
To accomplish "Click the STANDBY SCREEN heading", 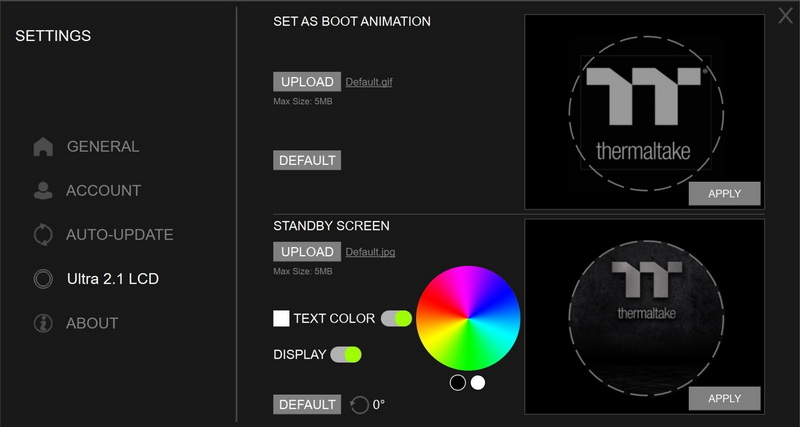I will click(x=332, y=226).
